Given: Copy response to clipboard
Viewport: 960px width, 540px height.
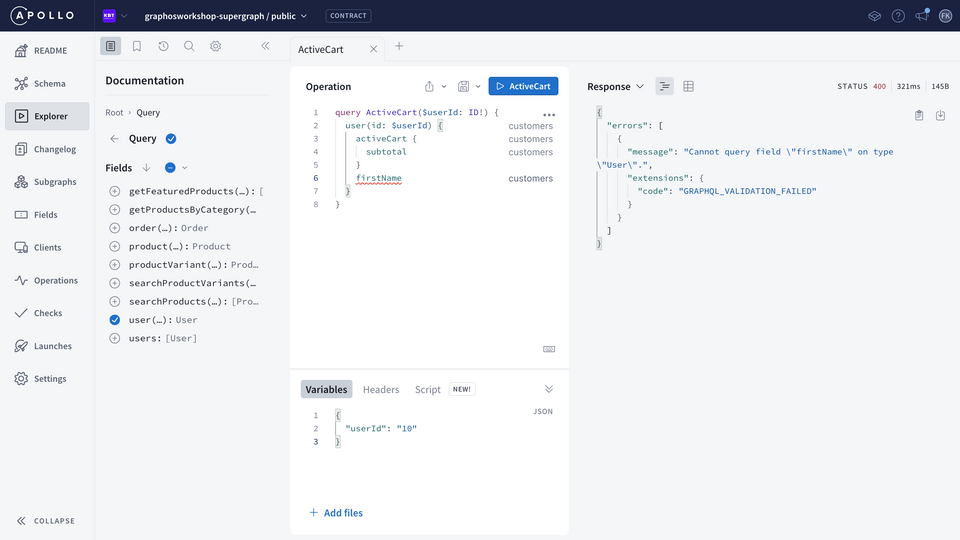Looking at the screenshot, I should 919,115.
